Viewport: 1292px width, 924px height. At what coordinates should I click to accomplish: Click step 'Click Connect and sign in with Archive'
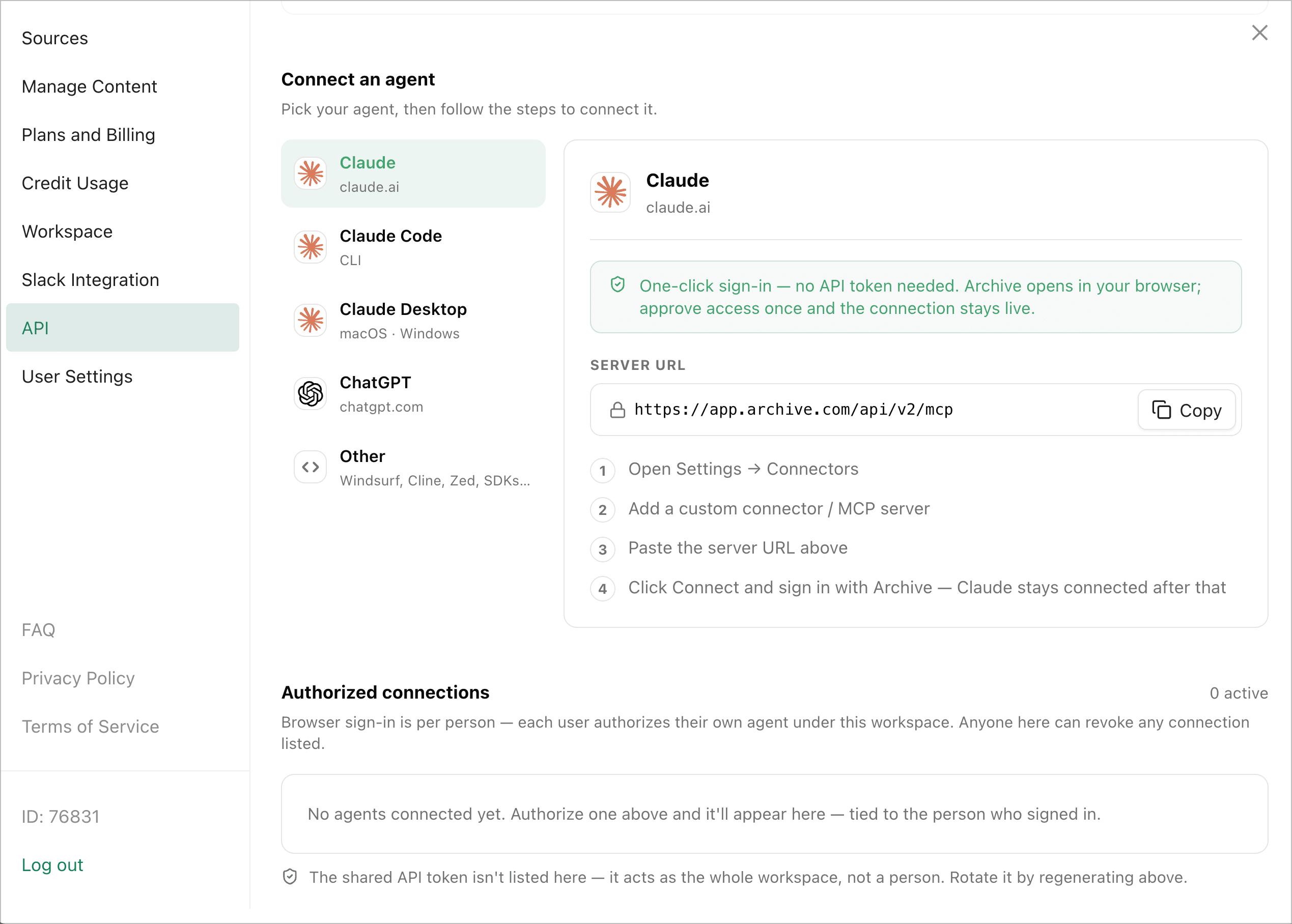click(926, 588)
